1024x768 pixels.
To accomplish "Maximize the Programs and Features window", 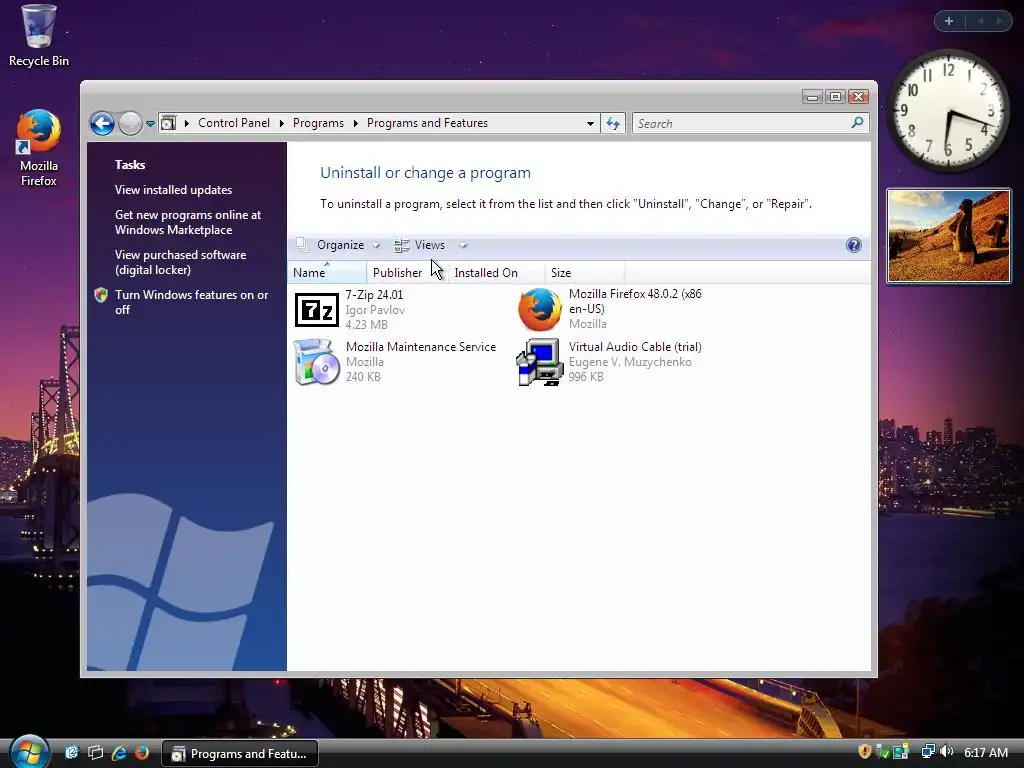I will pyautogui.click(x=835, y=97).
